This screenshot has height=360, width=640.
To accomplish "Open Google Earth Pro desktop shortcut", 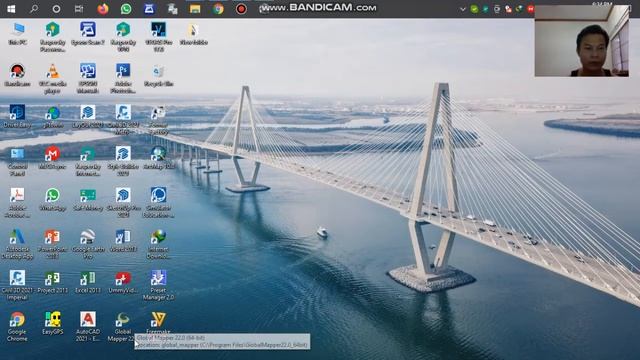I will (x=88, y=244).
